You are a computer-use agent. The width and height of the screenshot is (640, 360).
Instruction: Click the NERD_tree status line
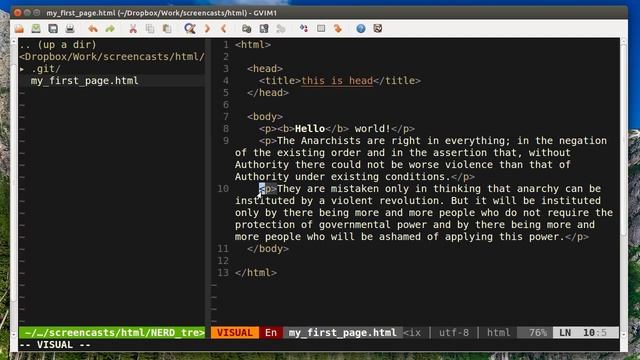pyautogui.click(x=112, y=333)
